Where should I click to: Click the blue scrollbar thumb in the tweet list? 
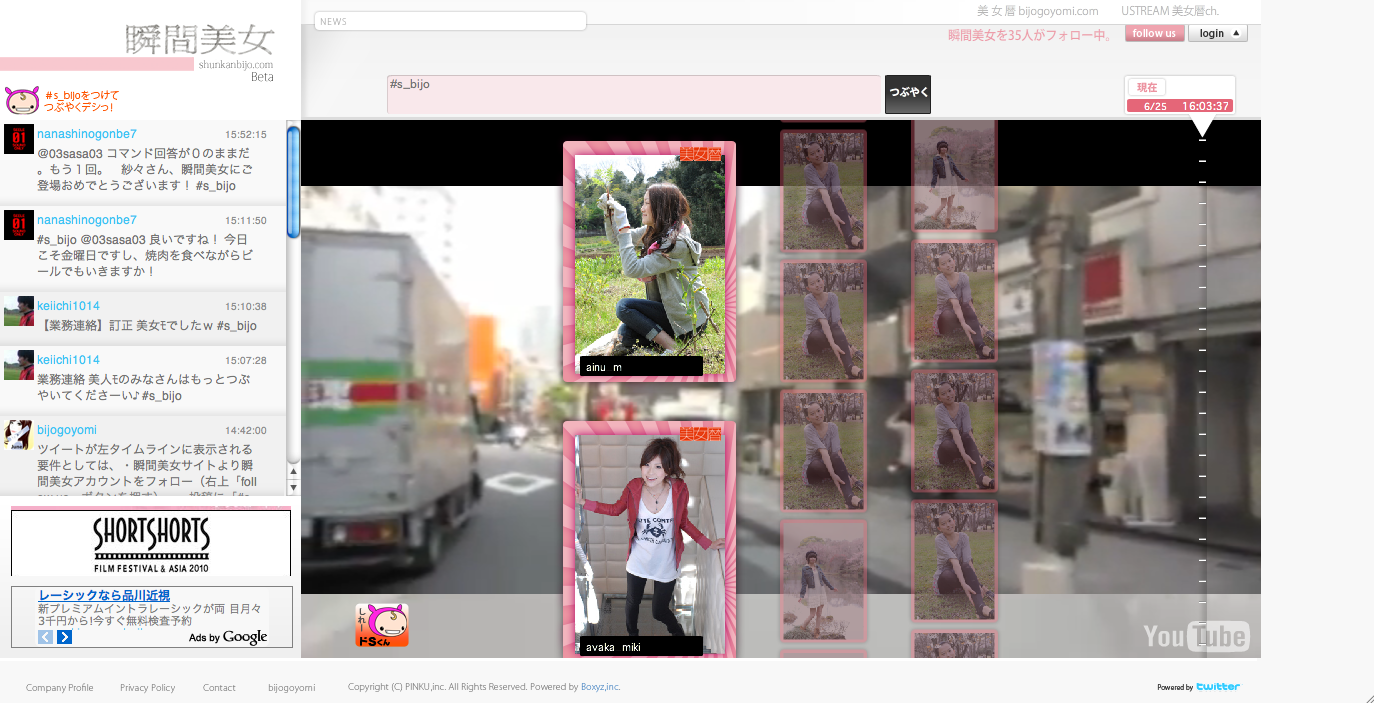click(x=293, y=180)
